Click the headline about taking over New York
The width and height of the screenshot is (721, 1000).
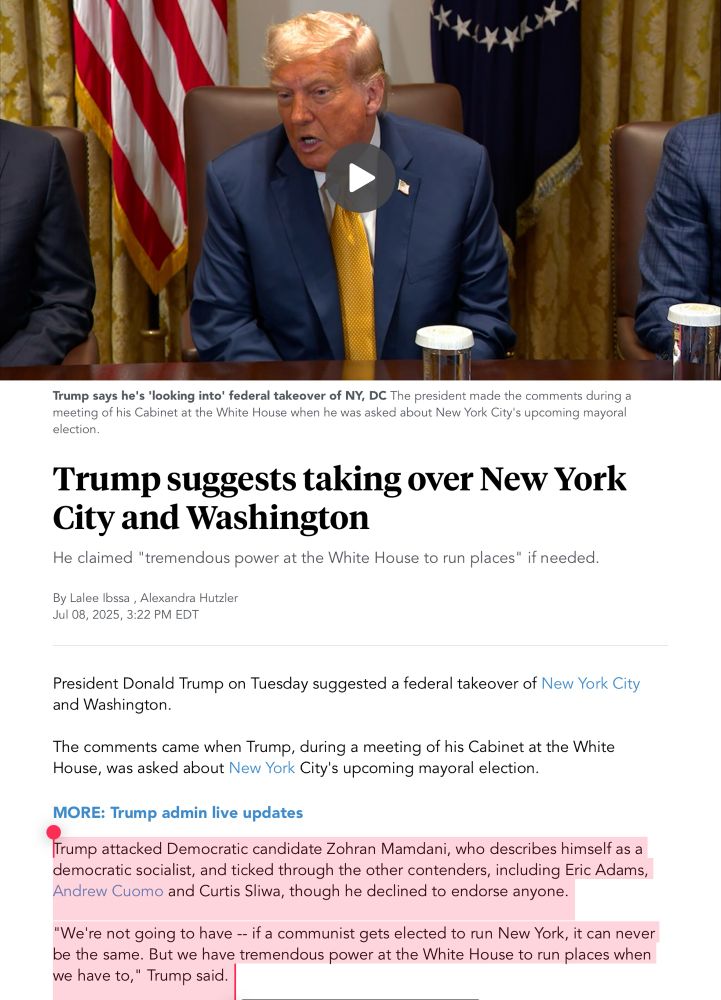point(339,498)
